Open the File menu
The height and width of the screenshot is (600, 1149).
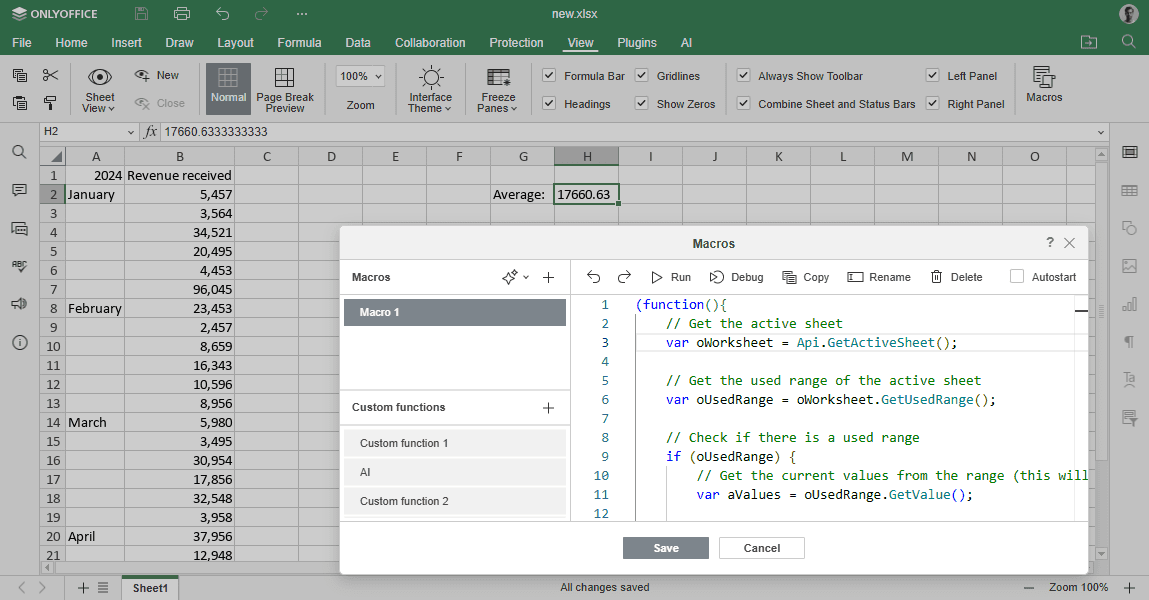click(x=22, y=42)
